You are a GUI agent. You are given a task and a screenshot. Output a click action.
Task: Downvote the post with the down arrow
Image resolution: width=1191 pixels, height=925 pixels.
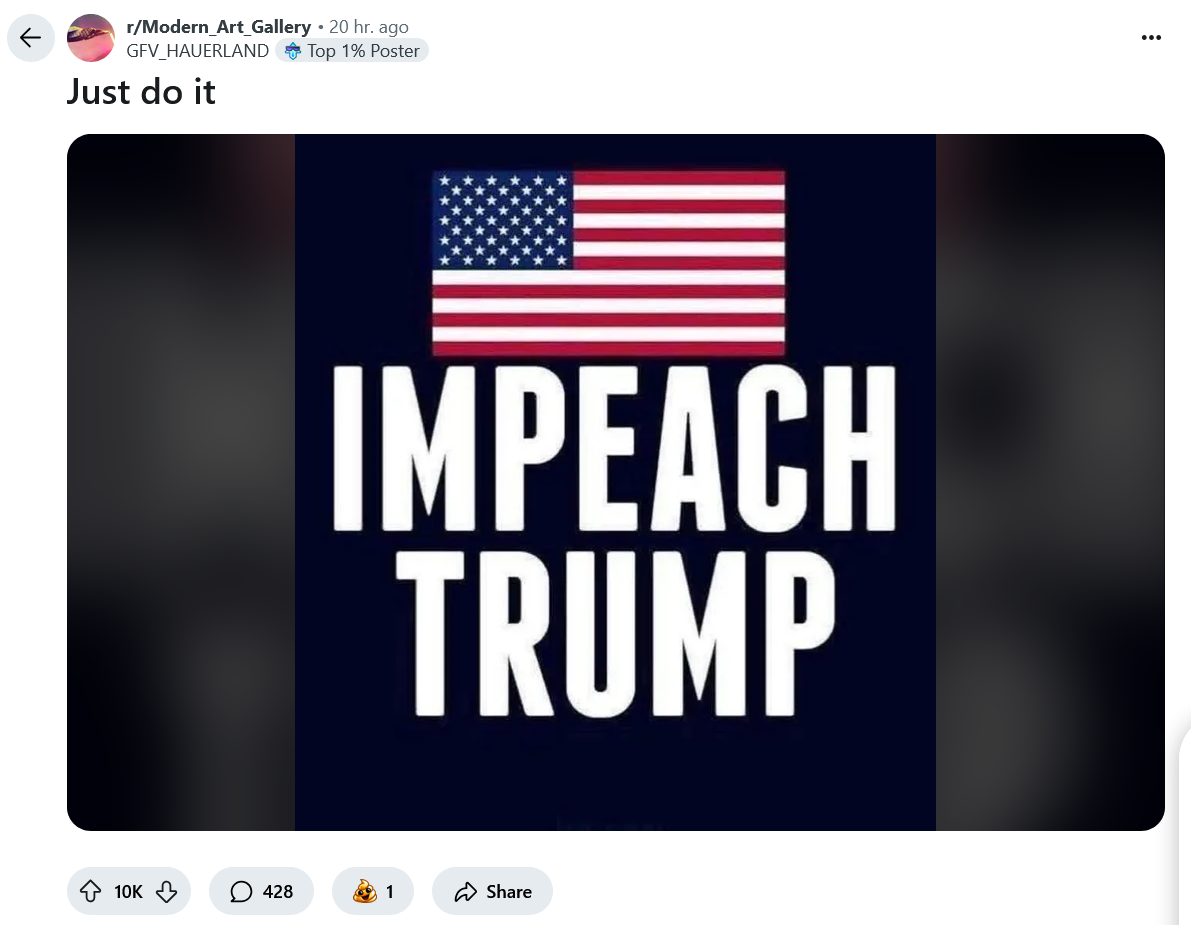pyautogui.click(x=166, y=891)
